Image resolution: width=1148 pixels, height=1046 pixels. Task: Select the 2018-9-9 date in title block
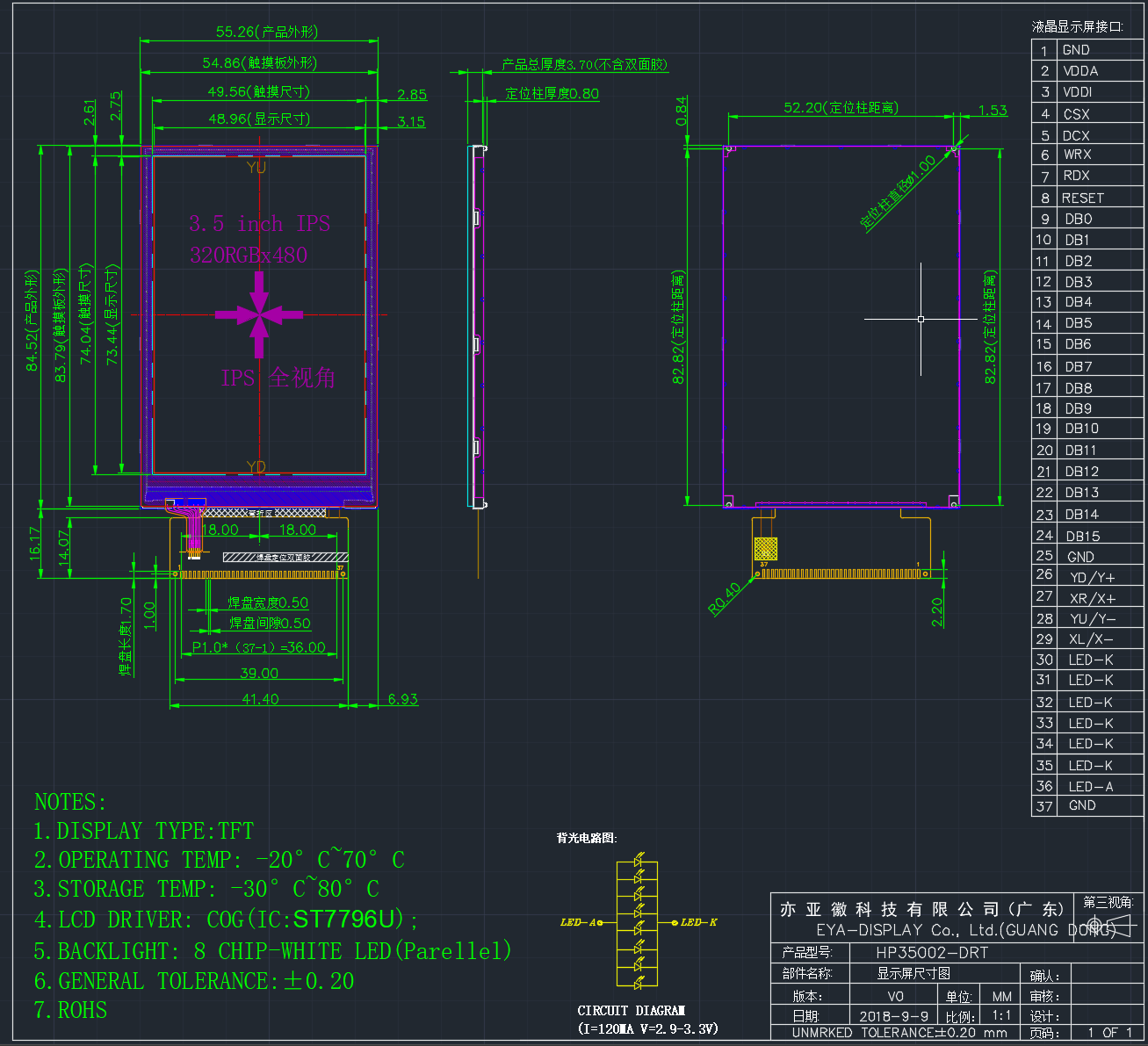892,1016
